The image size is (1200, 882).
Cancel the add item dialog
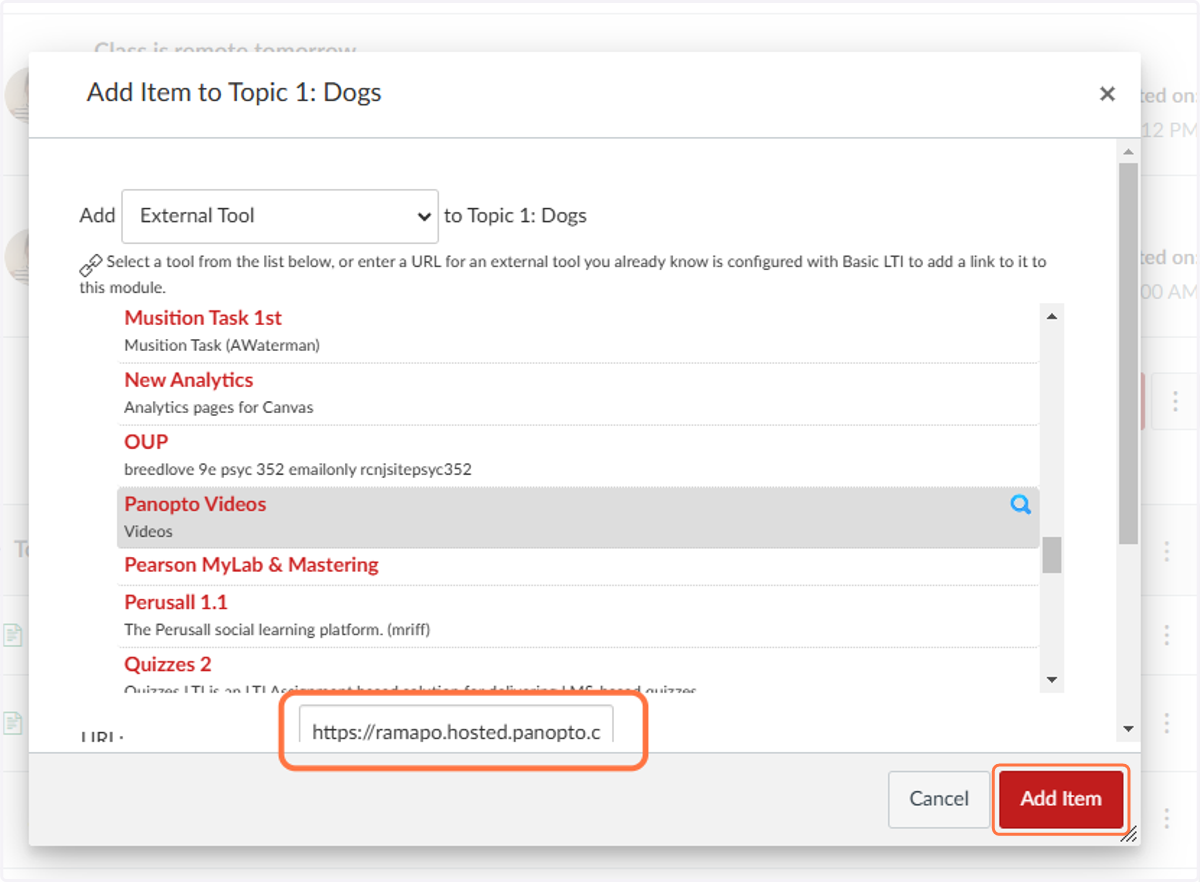[x=939, y=799]
